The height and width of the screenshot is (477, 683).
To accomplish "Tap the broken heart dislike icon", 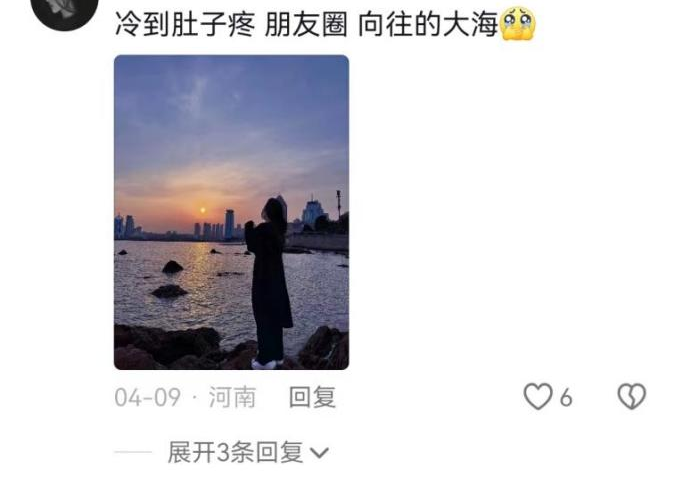I will [x=632, y=396].
